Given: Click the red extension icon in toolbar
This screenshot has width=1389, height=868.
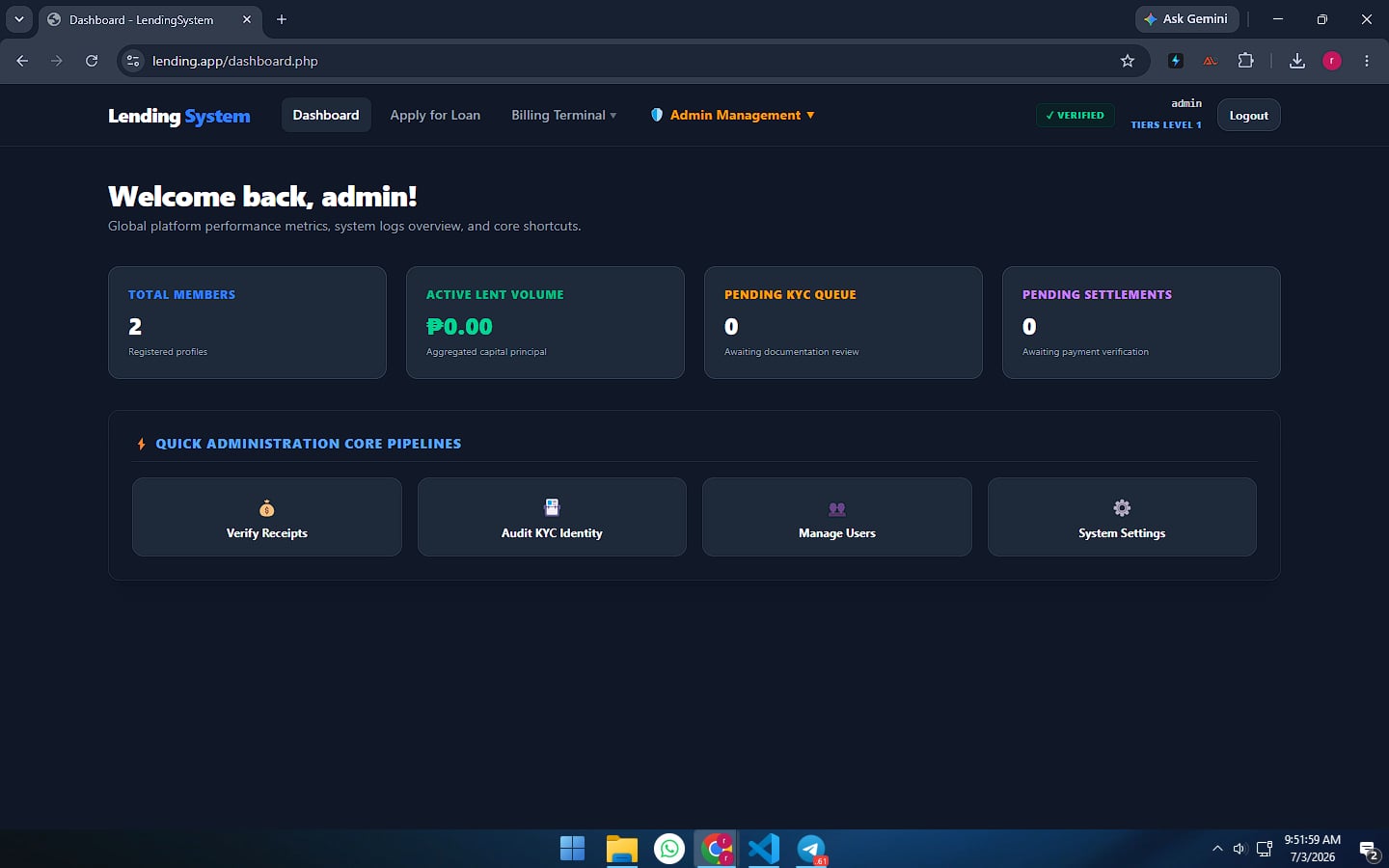Looking at the screenshot, I should coord(1210,61).
